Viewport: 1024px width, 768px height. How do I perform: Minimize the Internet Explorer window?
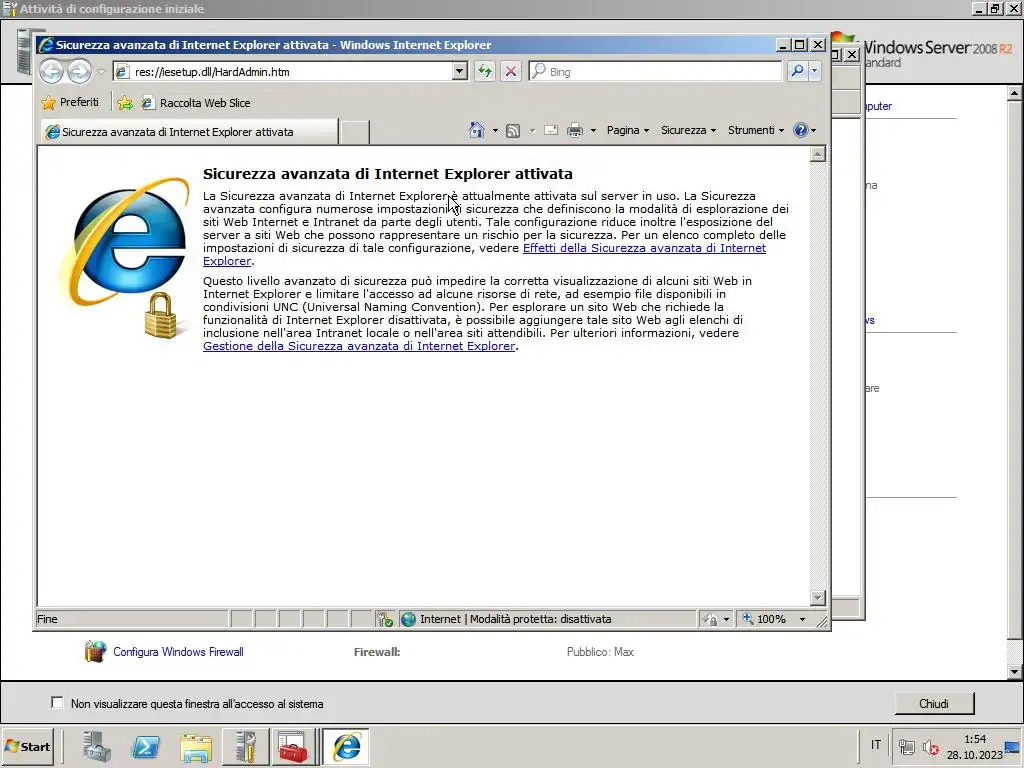click(783, 44)
